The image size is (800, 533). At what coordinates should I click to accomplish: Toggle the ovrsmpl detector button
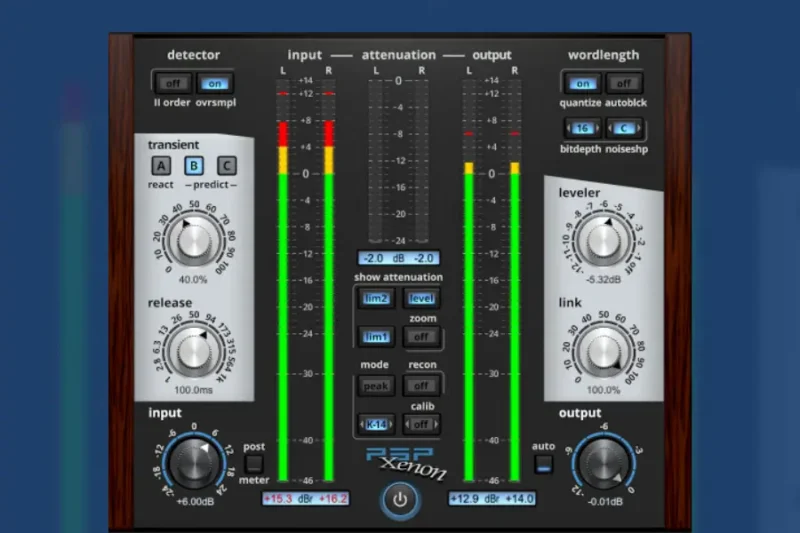[x=215, y=84]
